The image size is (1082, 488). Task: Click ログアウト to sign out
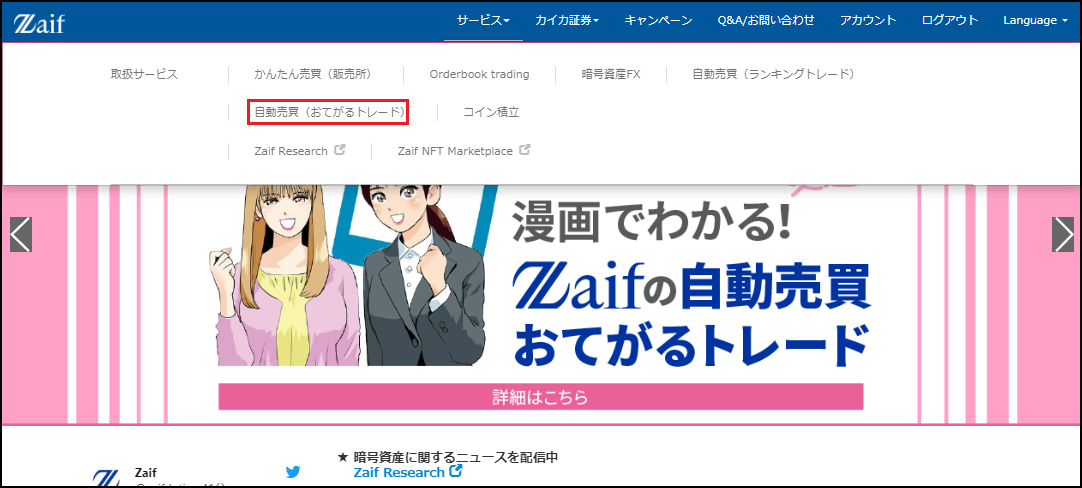click(x=950, y=21)
